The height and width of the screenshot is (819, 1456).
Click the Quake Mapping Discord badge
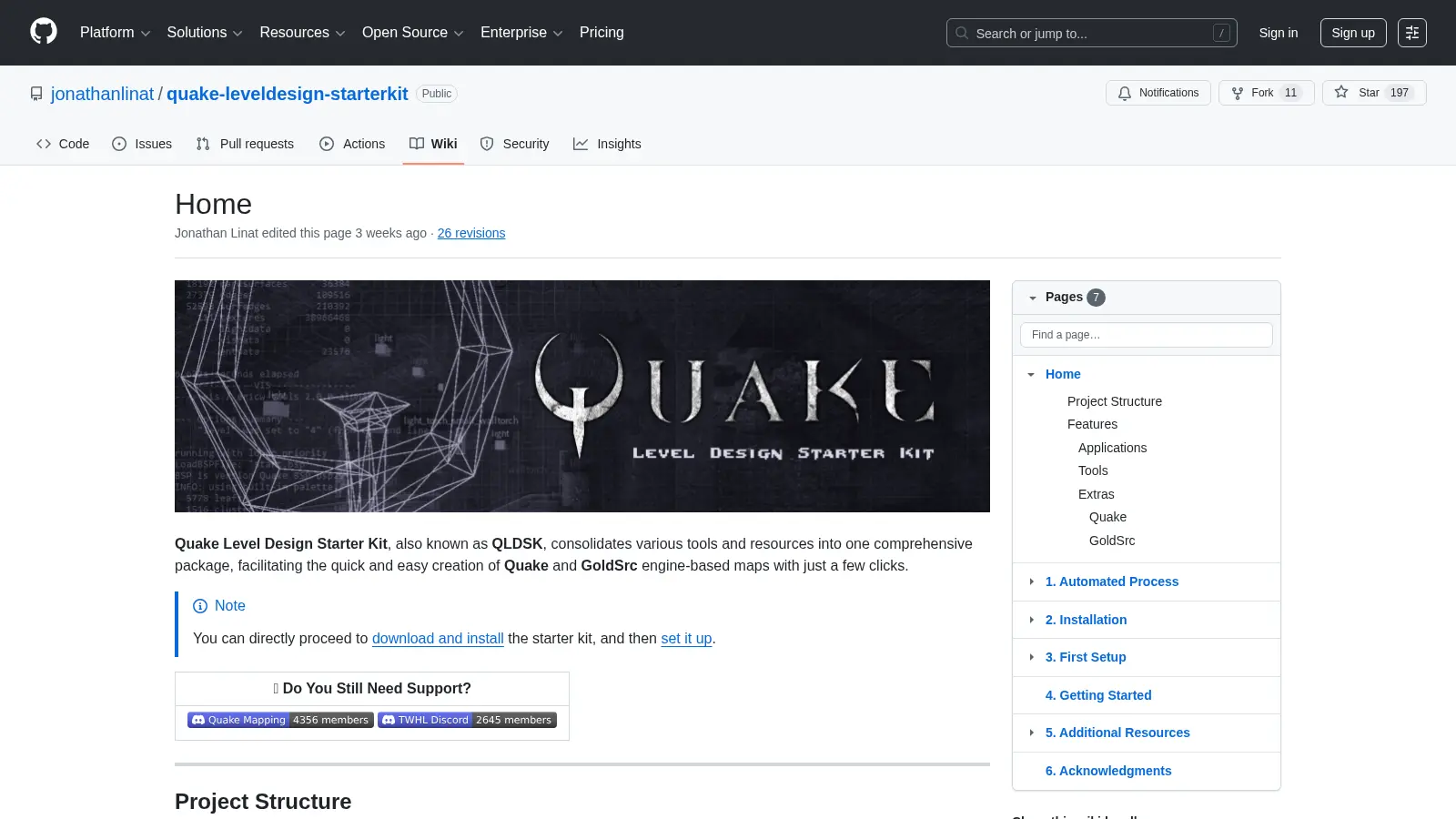[280, 720]
